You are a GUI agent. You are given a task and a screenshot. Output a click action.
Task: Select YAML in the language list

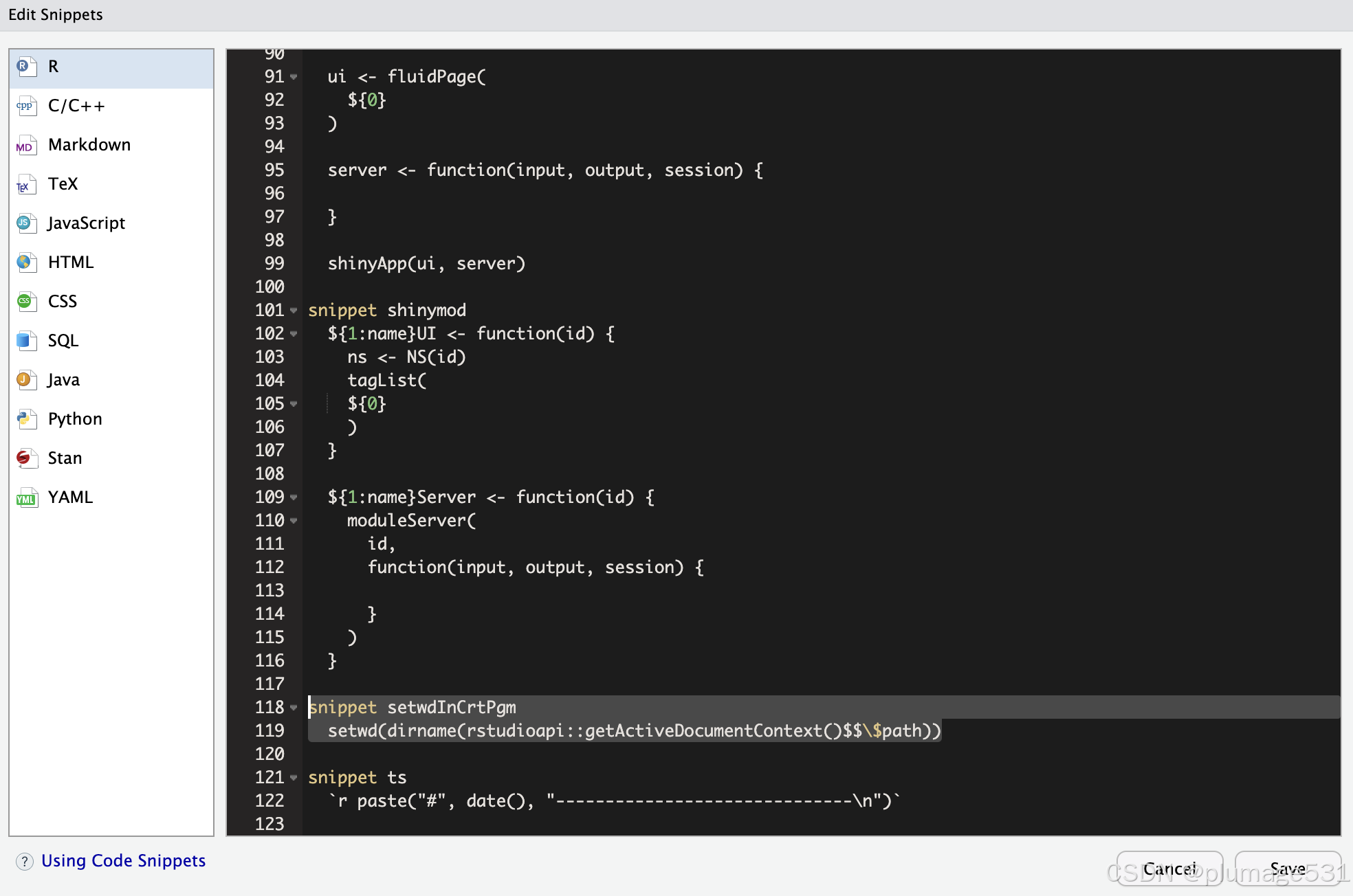tap(69, 497)
